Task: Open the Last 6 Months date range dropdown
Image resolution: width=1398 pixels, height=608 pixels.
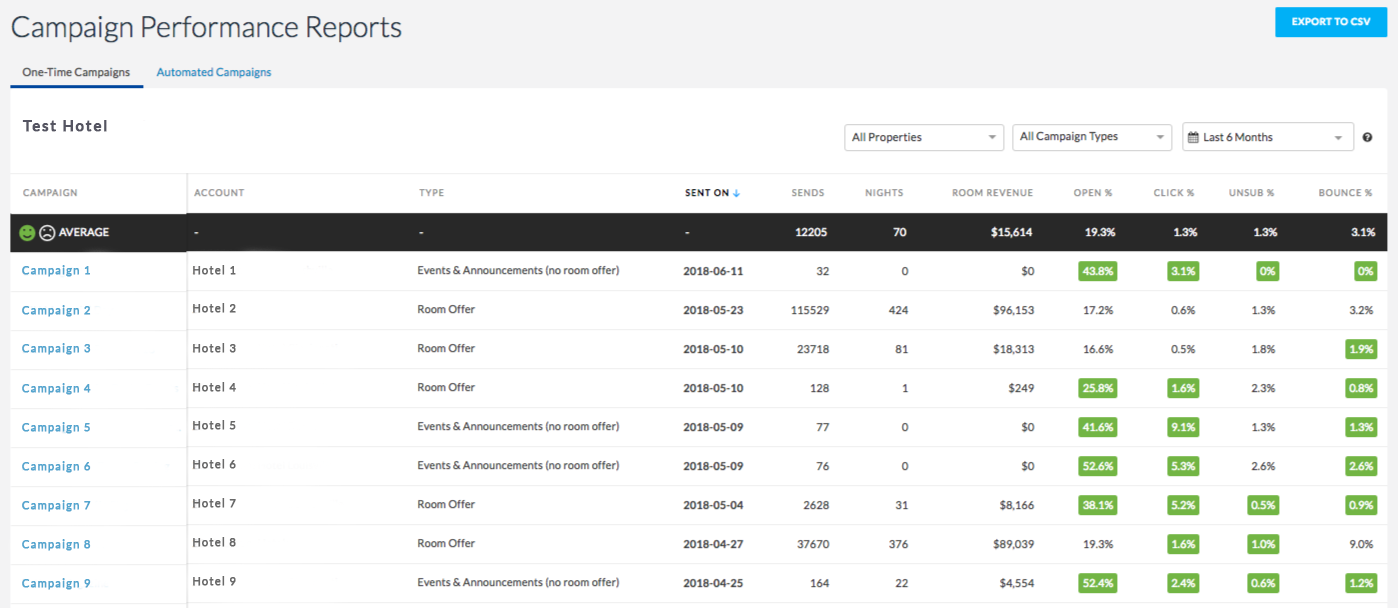Action: coord(1268,137)
